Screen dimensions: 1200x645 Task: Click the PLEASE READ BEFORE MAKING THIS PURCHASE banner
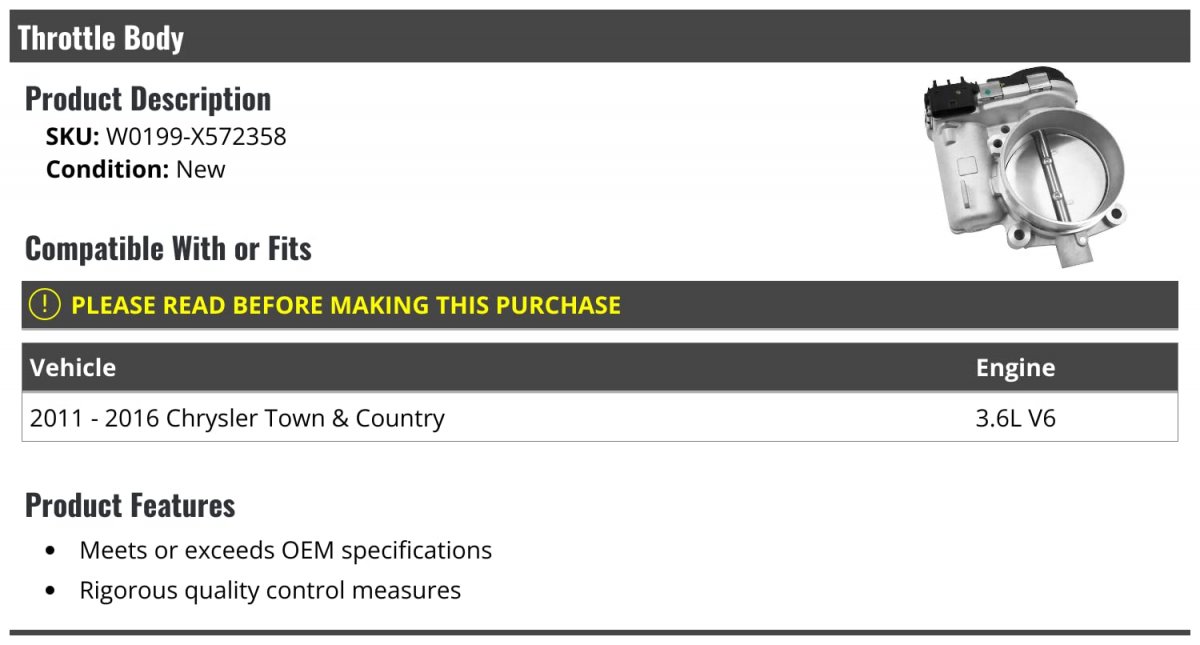point(600,305)
